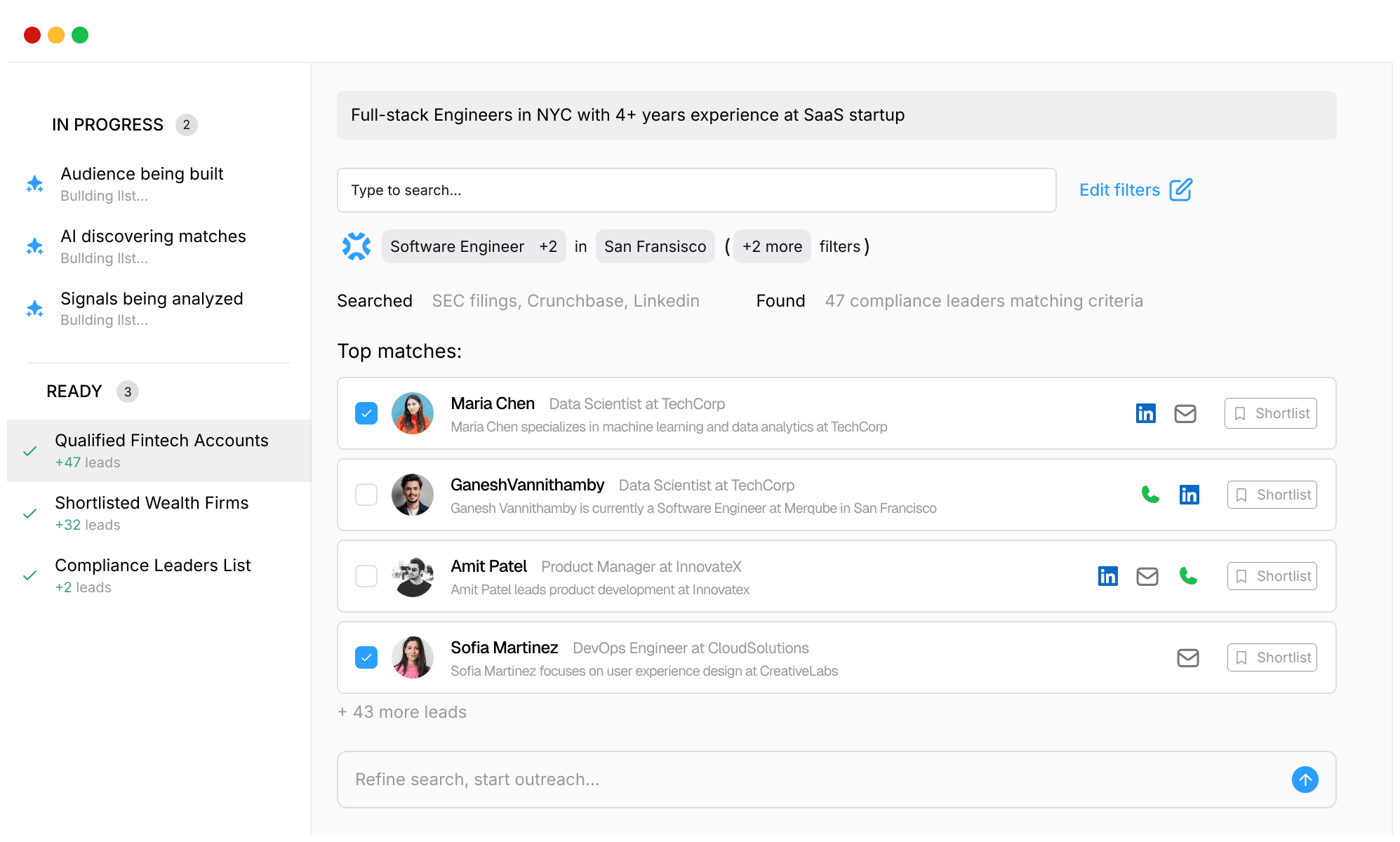Select Ganesh Vannithamby's checkbox
The image size is (1400, 842).
[366, 495]
